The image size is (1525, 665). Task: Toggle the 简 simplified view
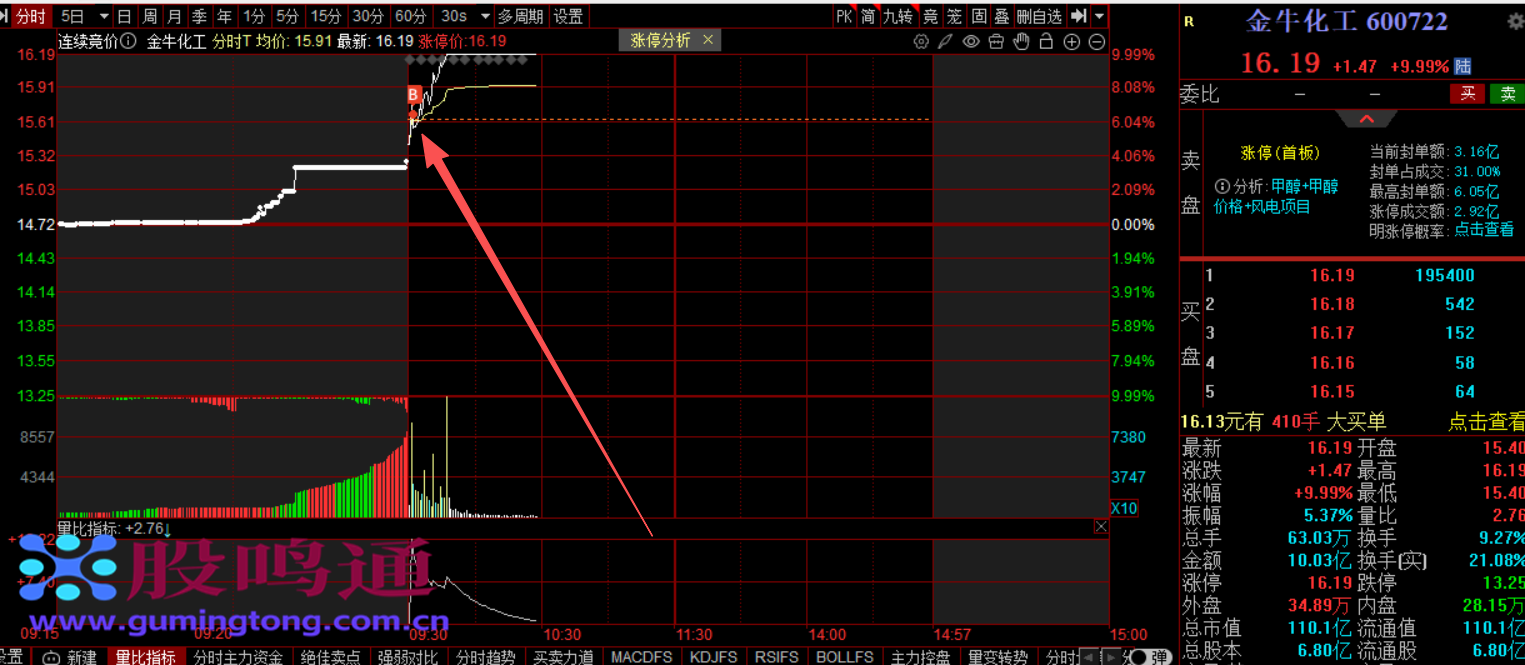tap(869, 16)
